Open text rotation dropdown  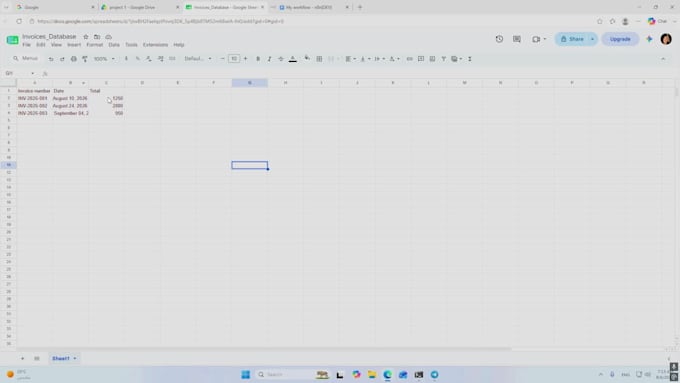[x=394, y=59]
